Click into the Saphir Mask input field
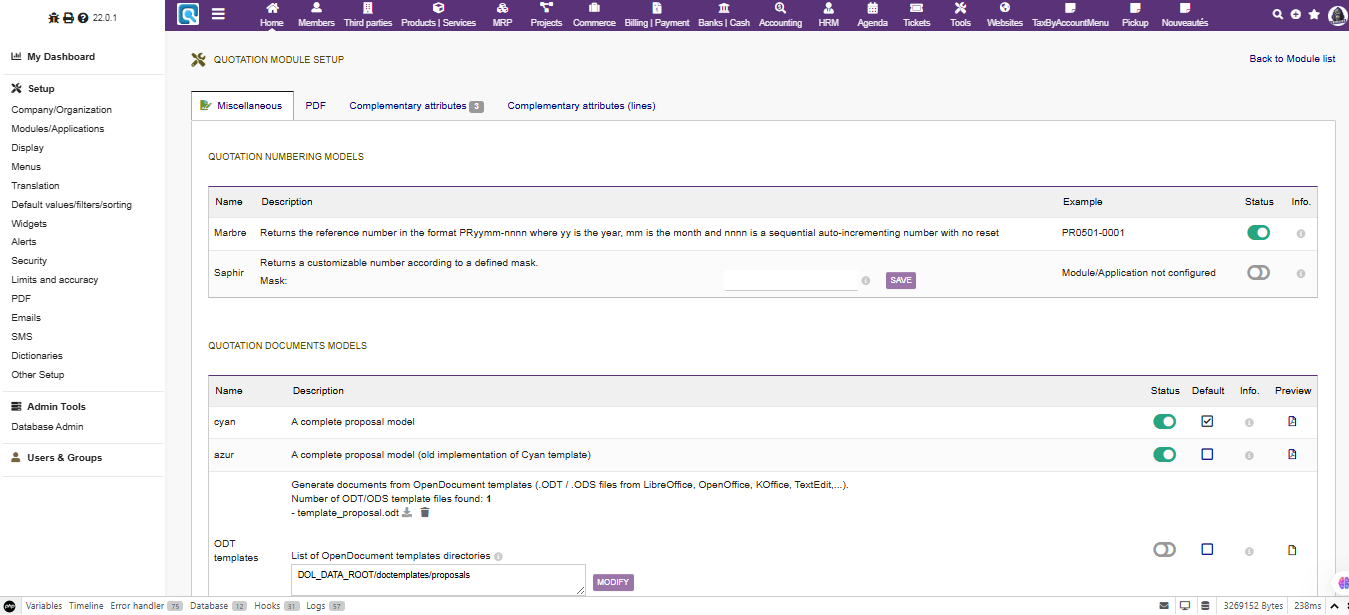The image size is (1349, 615). click(790, 280)
